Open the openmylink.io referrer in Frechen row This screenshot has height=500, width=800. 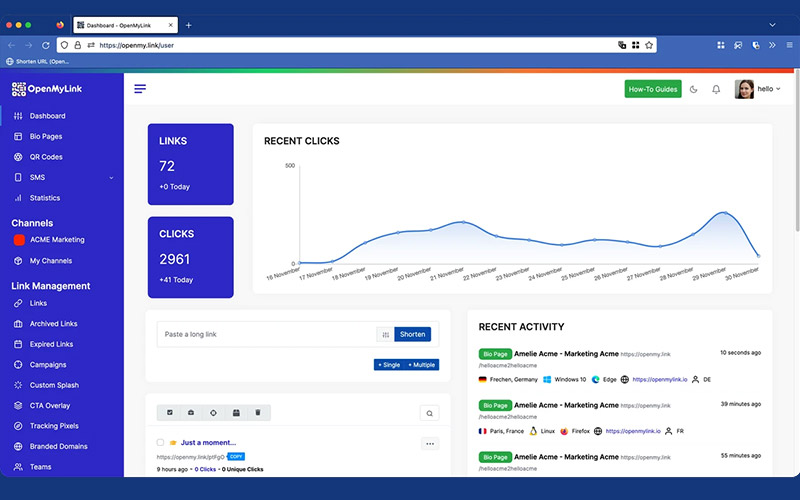pos(660,380)
